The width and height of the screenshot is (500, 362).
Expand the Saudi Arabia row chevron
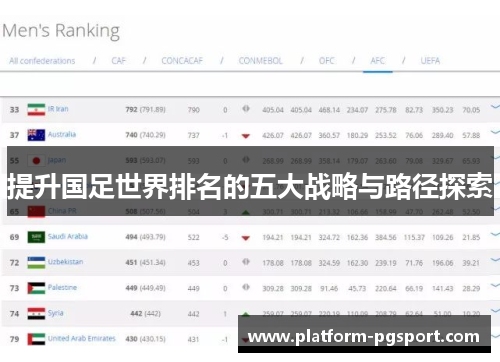tap(495, 234)
